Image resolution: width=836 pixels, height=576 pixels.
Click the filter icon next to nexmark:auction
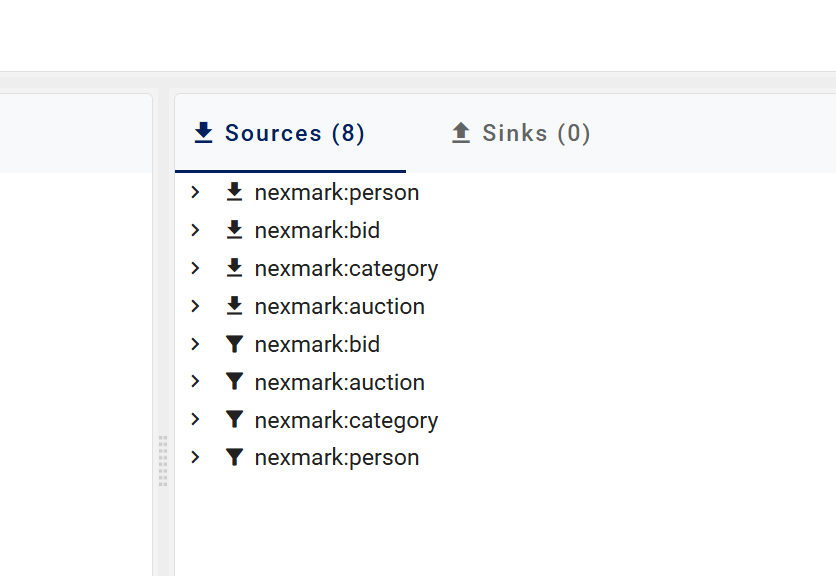tap(235, 382)
